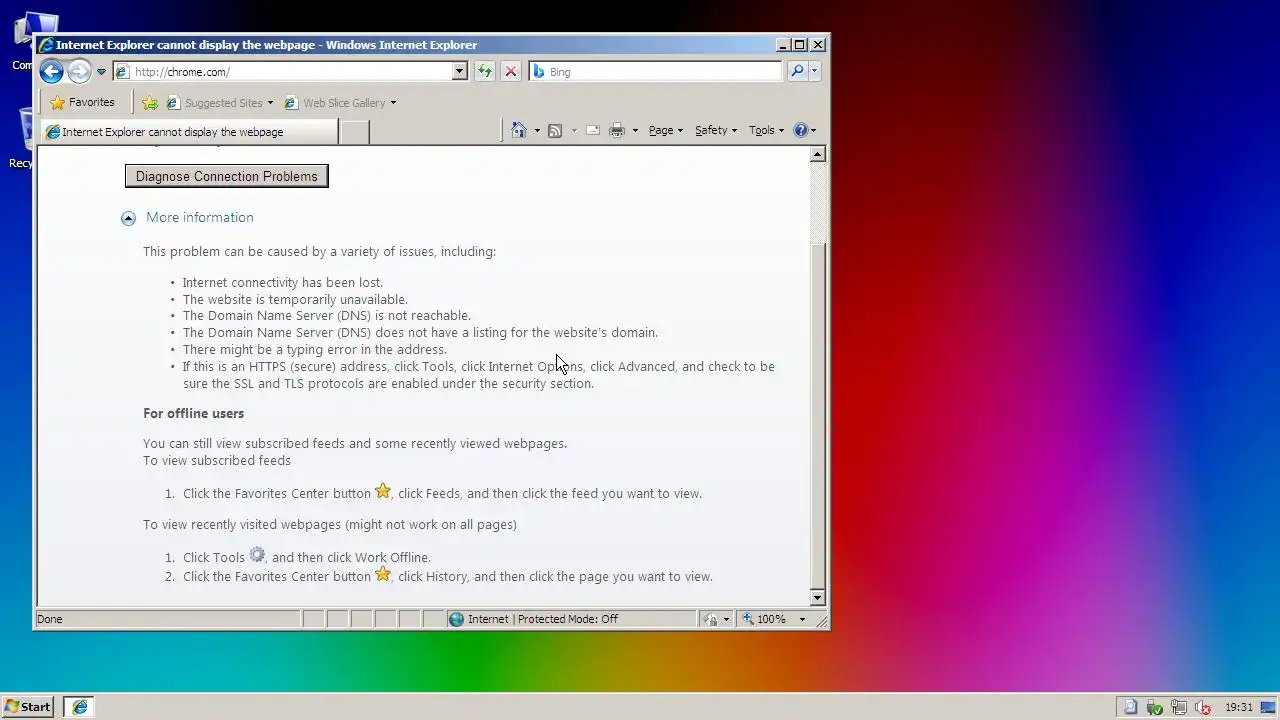Click Diagnose Connection Problems button
The height and width of the screenshot is (720, 1280).
[226, 176]
